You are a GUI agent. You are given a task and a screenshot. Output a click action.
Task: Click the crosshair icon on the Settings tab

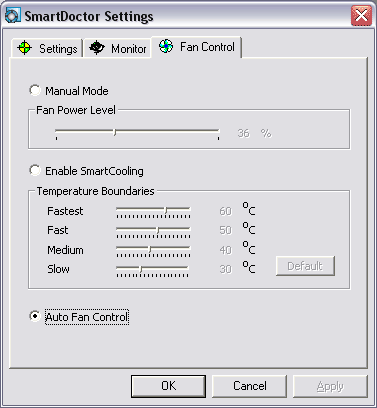click(25, 48)
